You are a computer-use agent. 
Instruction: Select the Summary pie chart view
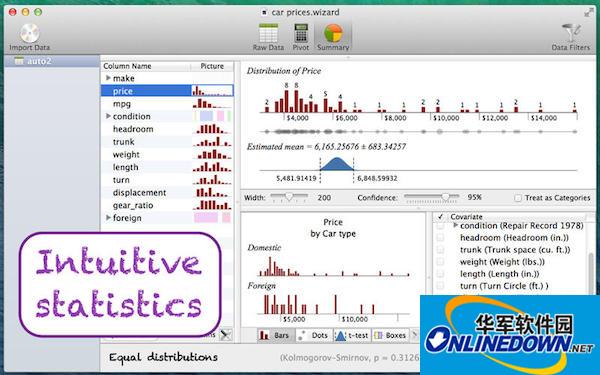click(333, 37)
